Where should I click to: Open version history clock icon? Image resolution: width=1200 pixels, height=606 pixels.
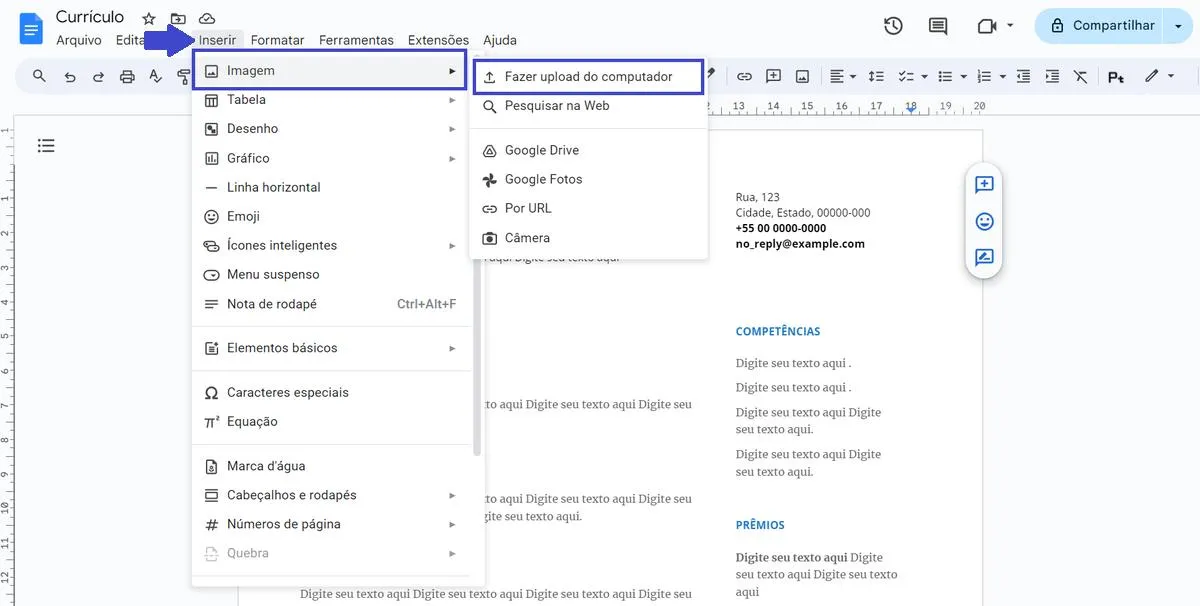click(x=893, y=26)
